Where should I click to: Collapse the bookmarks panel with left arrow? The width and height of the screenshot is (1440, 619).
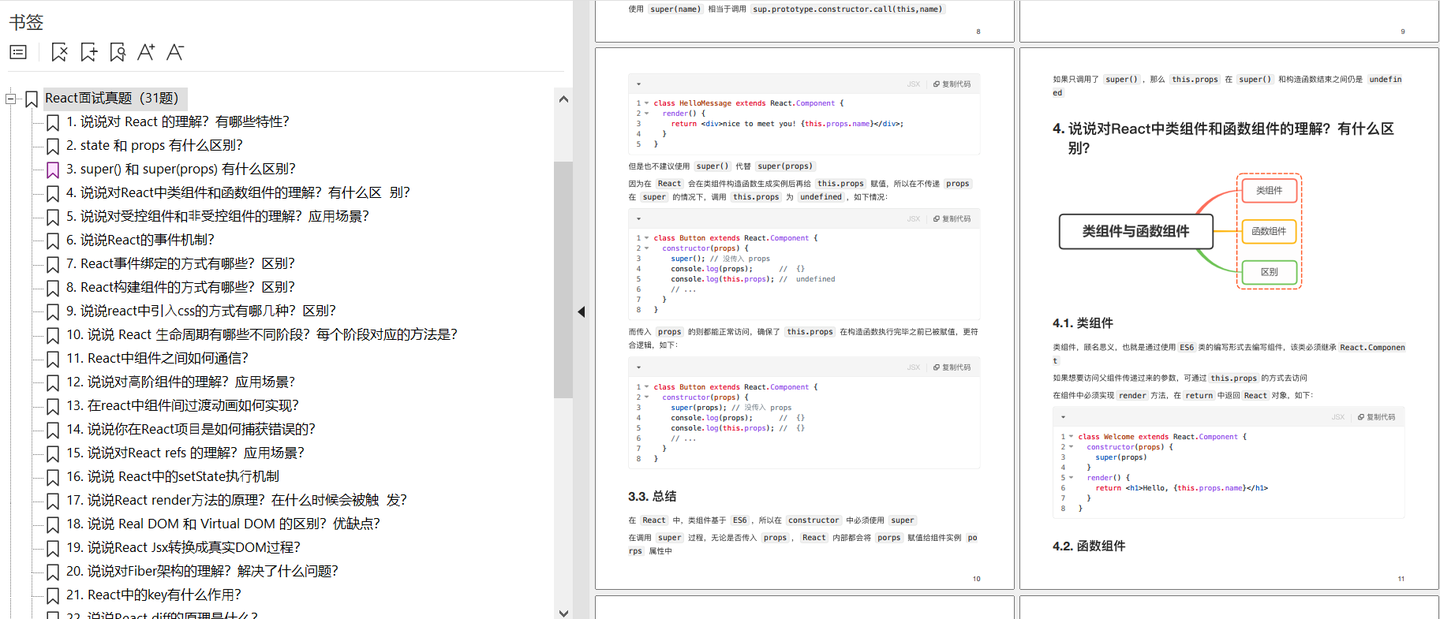tap(582, 312)
